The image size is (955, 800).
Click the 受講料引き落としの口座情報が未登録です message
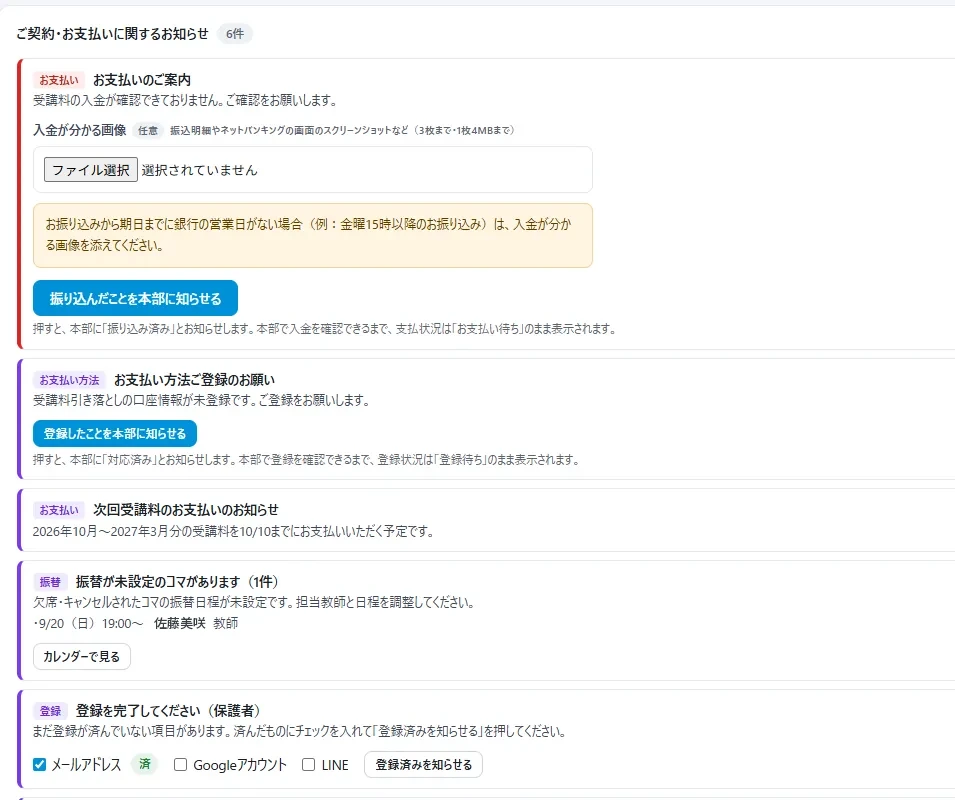pos(201,401)
